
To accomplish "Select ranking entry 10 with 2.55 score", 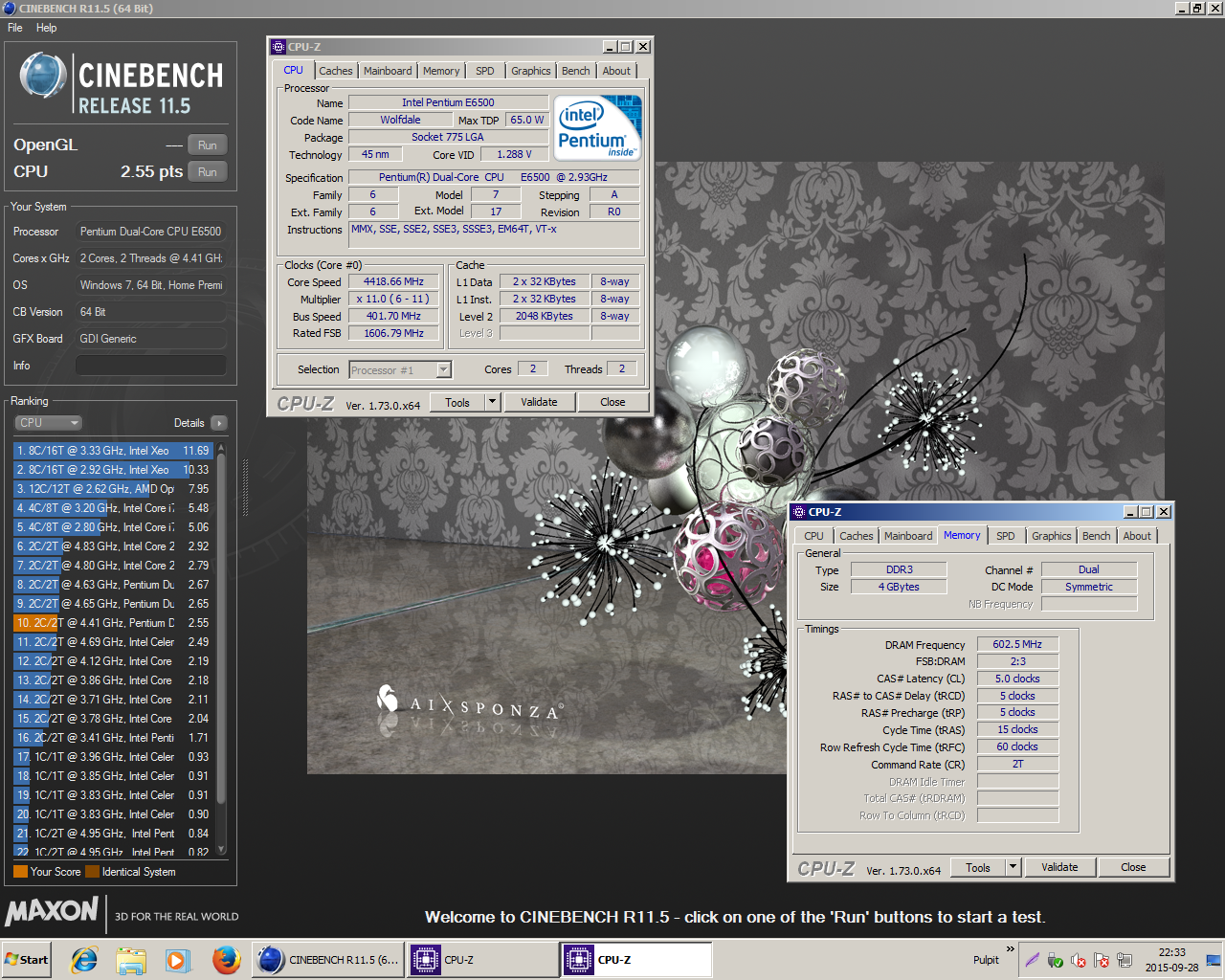I will coord(113,623).
